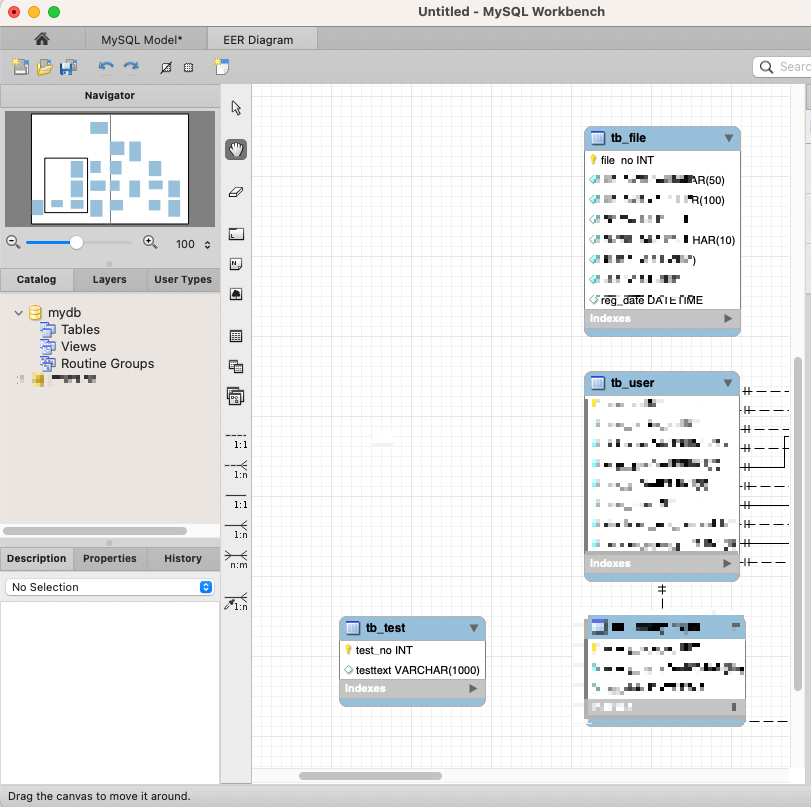Select Views under mydb
Image resolution: width=811 pixels, height=807 pixels.
[x=79, y=347]
